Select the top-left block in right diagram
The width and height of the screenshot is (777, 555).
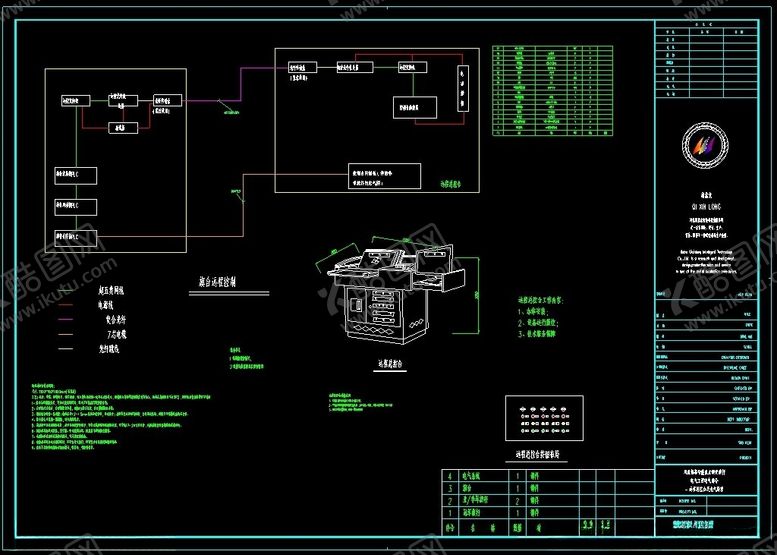click(x=303, y=67)
